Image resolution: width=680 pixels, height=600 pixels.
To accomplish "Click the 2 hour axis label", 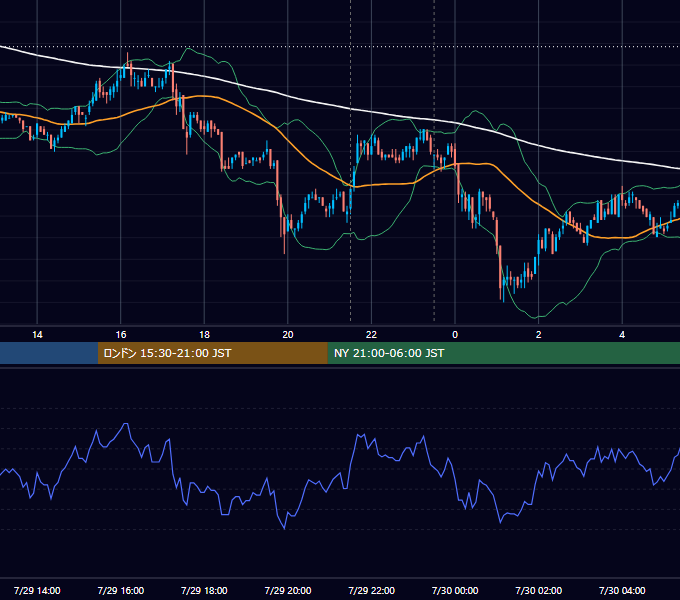I will 539,335.
